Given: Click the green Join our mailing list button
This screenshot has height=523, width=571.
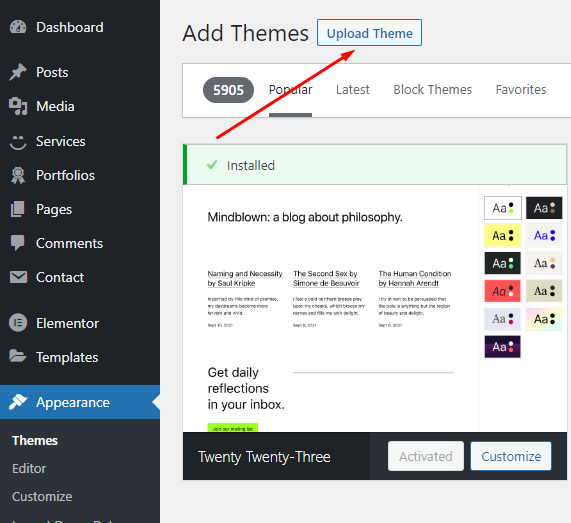Looking at the screenshot, I should (x=233, y=428).
